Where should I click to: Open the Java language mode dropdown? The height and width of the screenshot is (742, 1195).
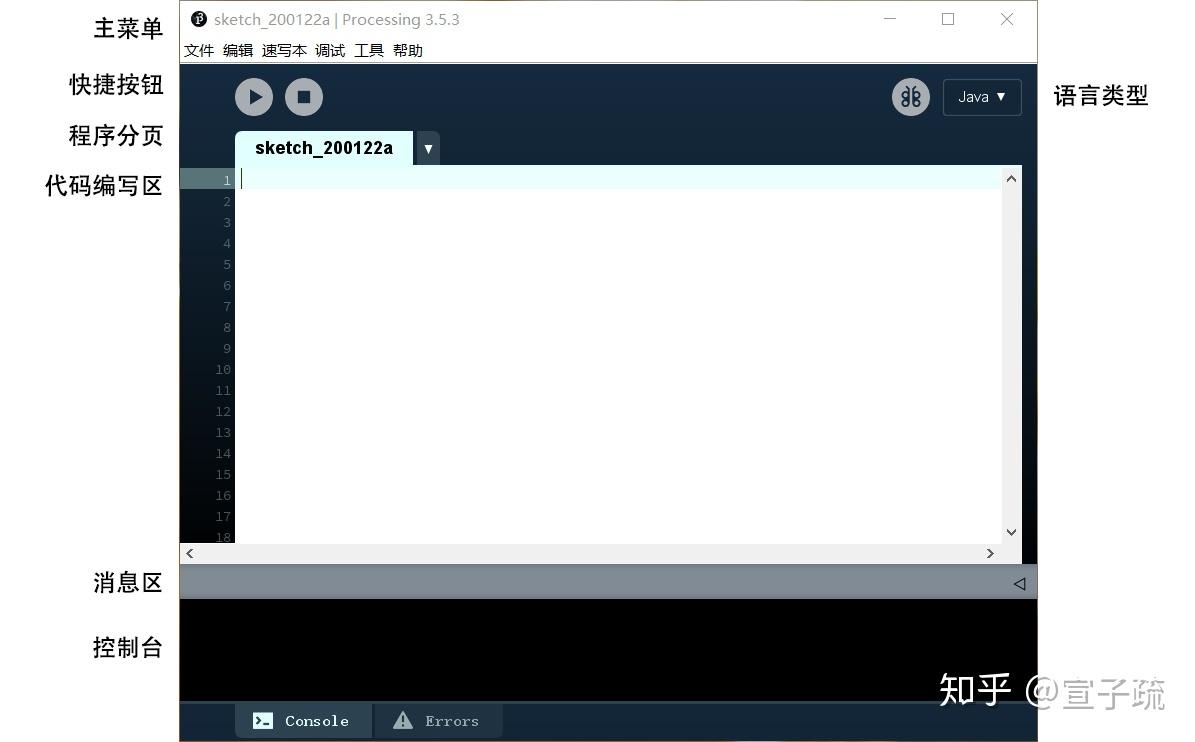click(x=981, y=96)
